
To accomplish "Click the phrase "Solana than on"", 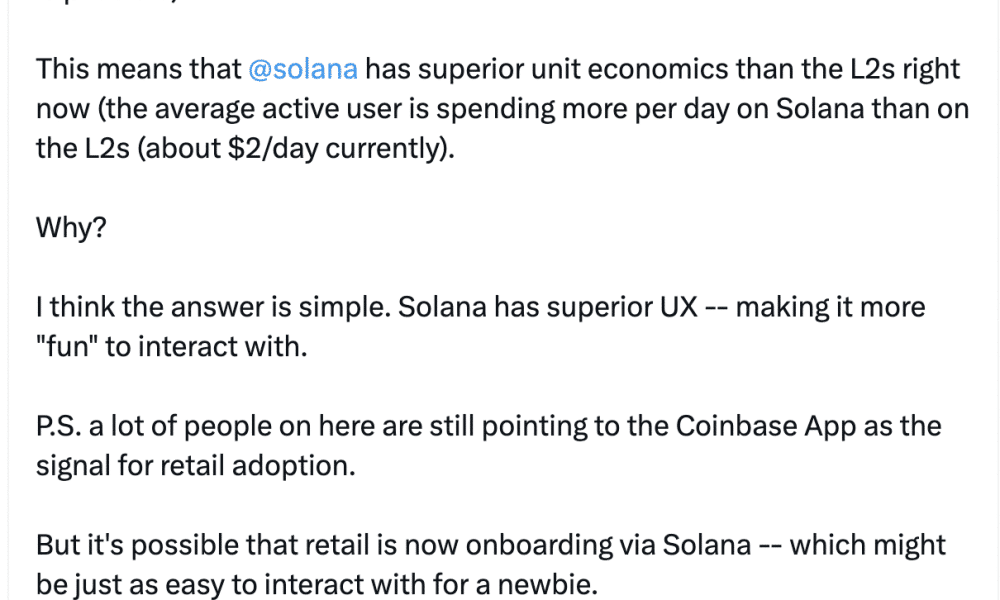I will [872, 109].
